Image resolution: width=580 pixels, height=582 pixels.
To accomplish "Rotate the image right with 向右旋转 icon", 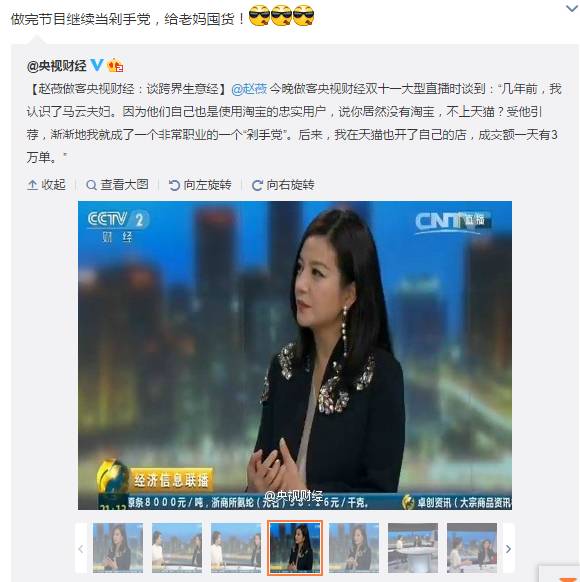I will (257, 185).
